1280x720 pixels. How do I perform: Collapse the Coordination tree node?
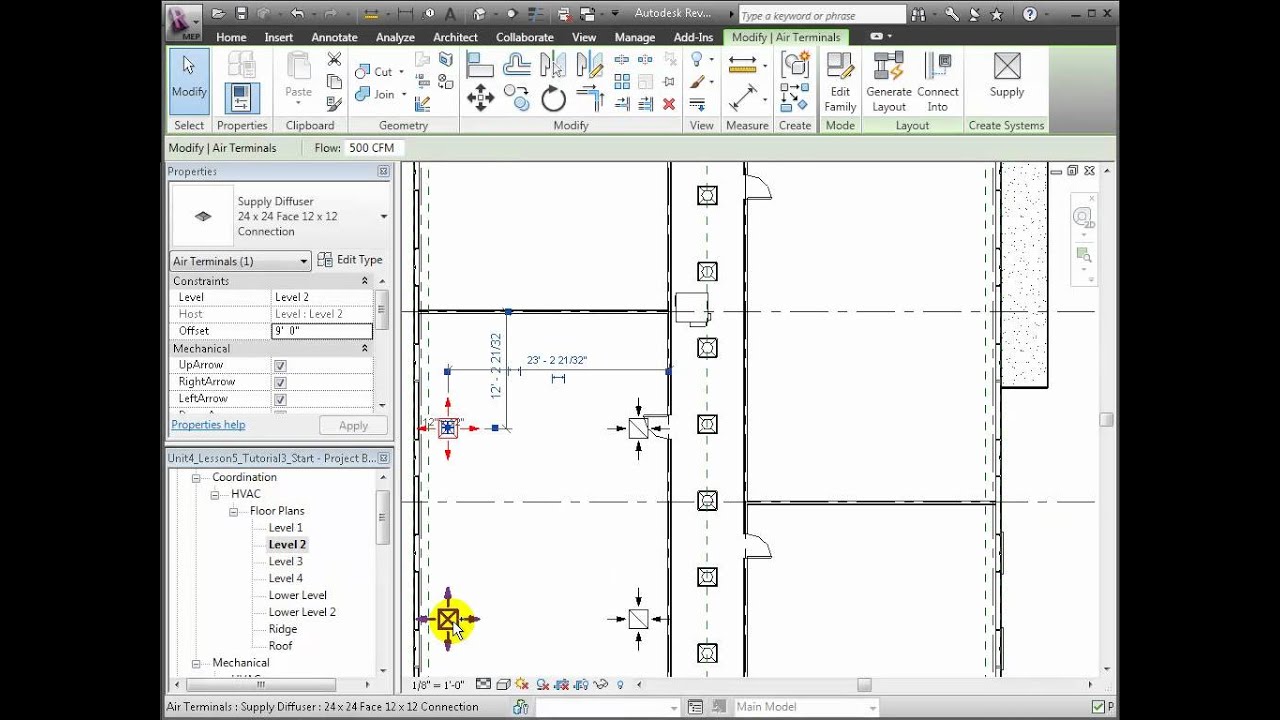197,478
